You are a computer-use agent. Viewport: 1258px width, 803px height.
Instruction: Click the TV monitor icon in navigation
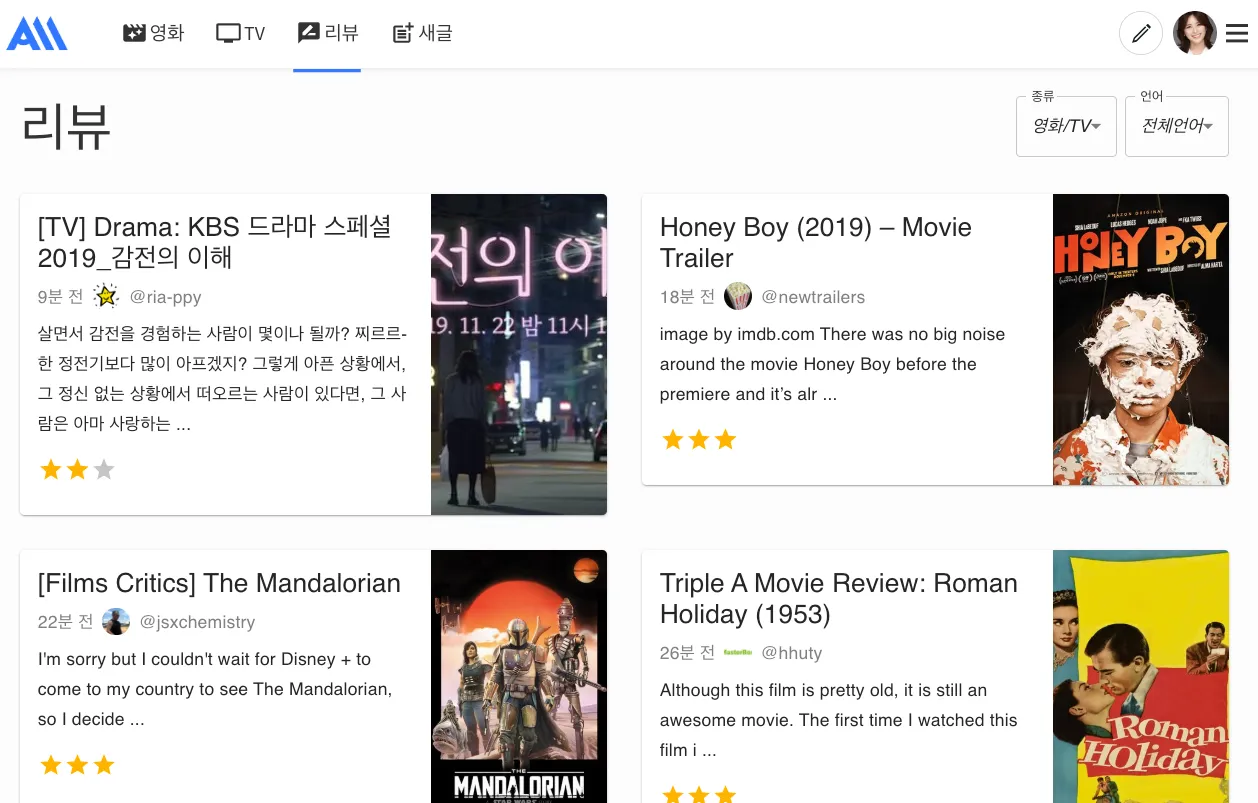point(228,34)
